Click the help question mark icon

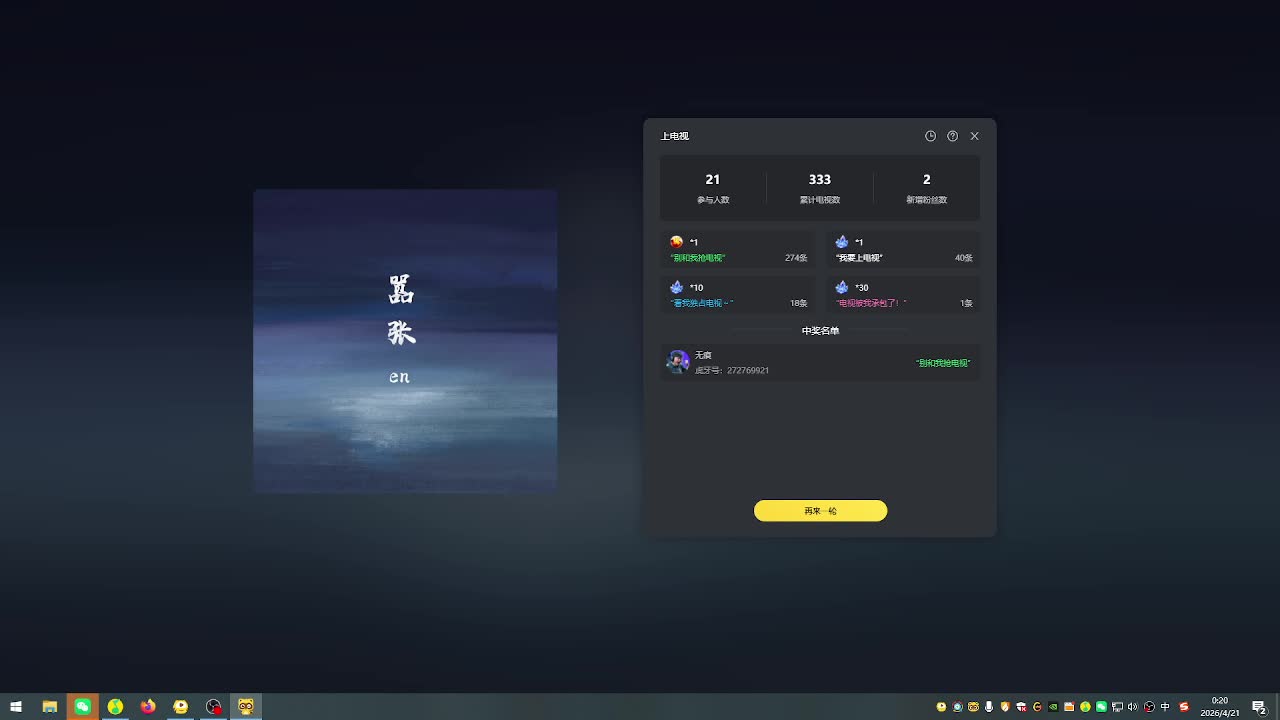[952, 136]
